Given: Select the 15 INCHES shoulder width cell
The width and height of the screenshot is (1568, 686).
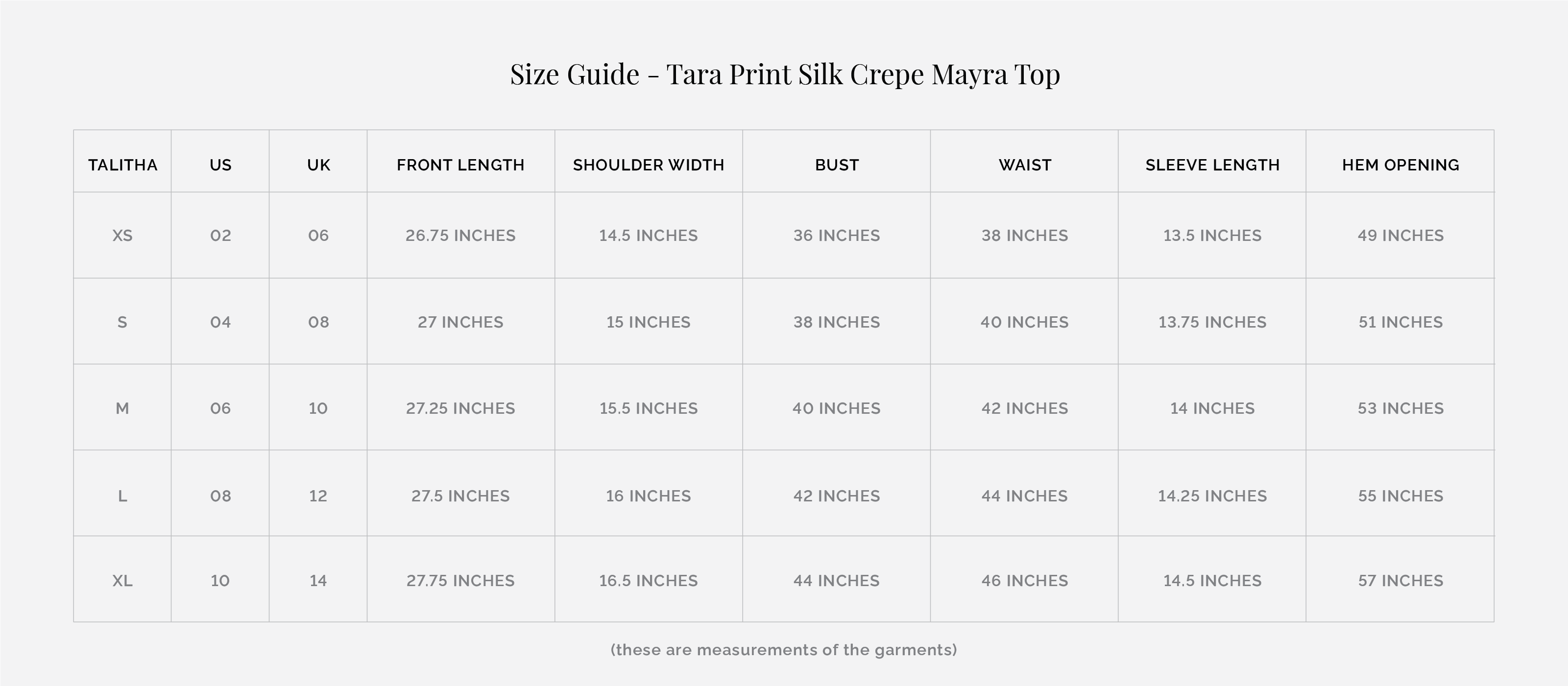Looking at the screenshot, I should tap(648, 322).
